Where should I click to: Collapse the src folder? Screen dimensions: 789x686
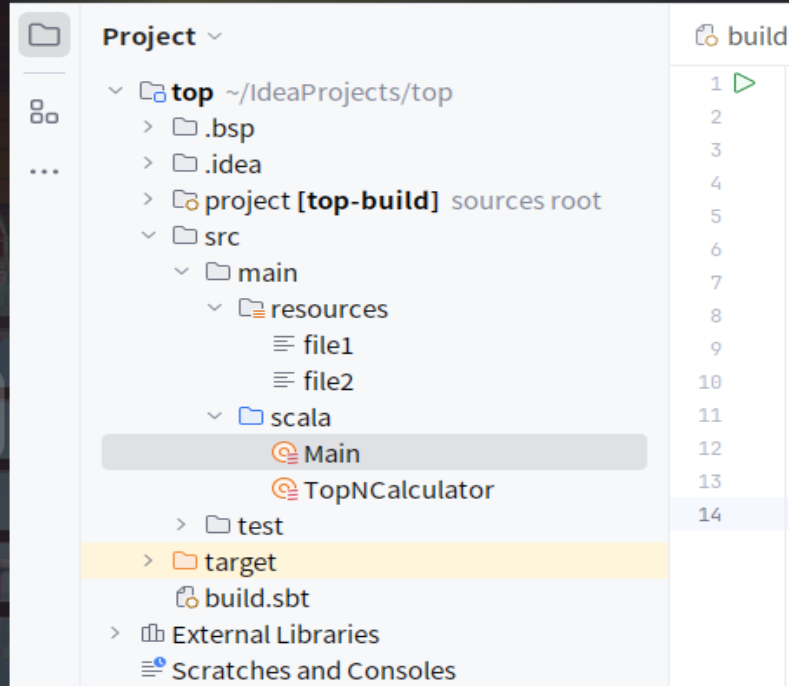(x=148, y=235)
